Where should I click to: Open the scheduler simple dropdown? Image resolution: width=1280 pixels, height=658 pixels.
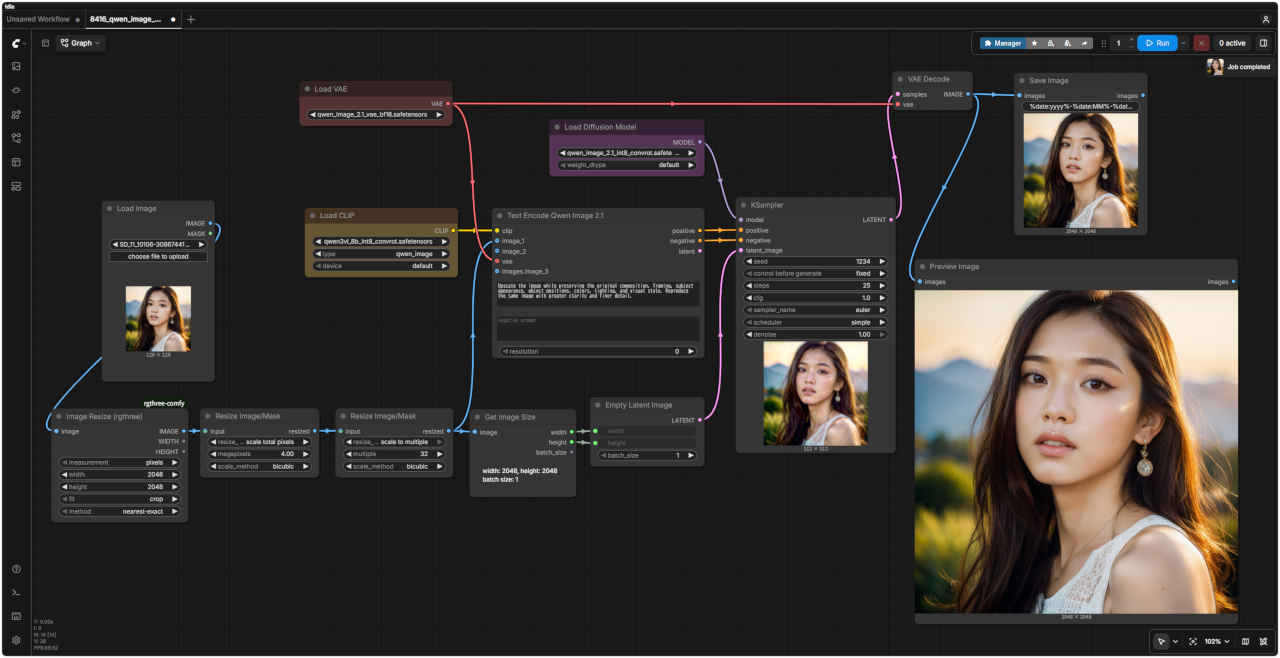tap(816, 322)
